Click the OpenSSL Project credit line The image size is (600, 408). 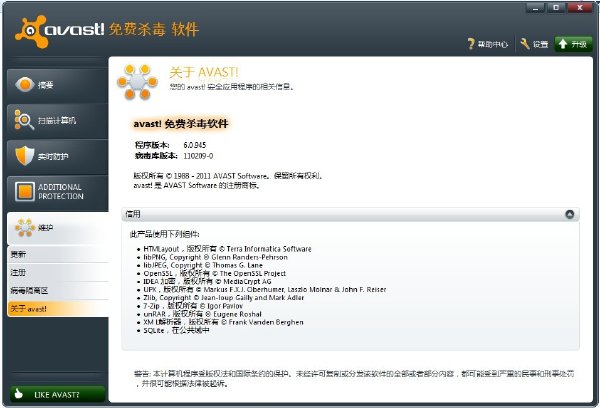pos(215,273)
